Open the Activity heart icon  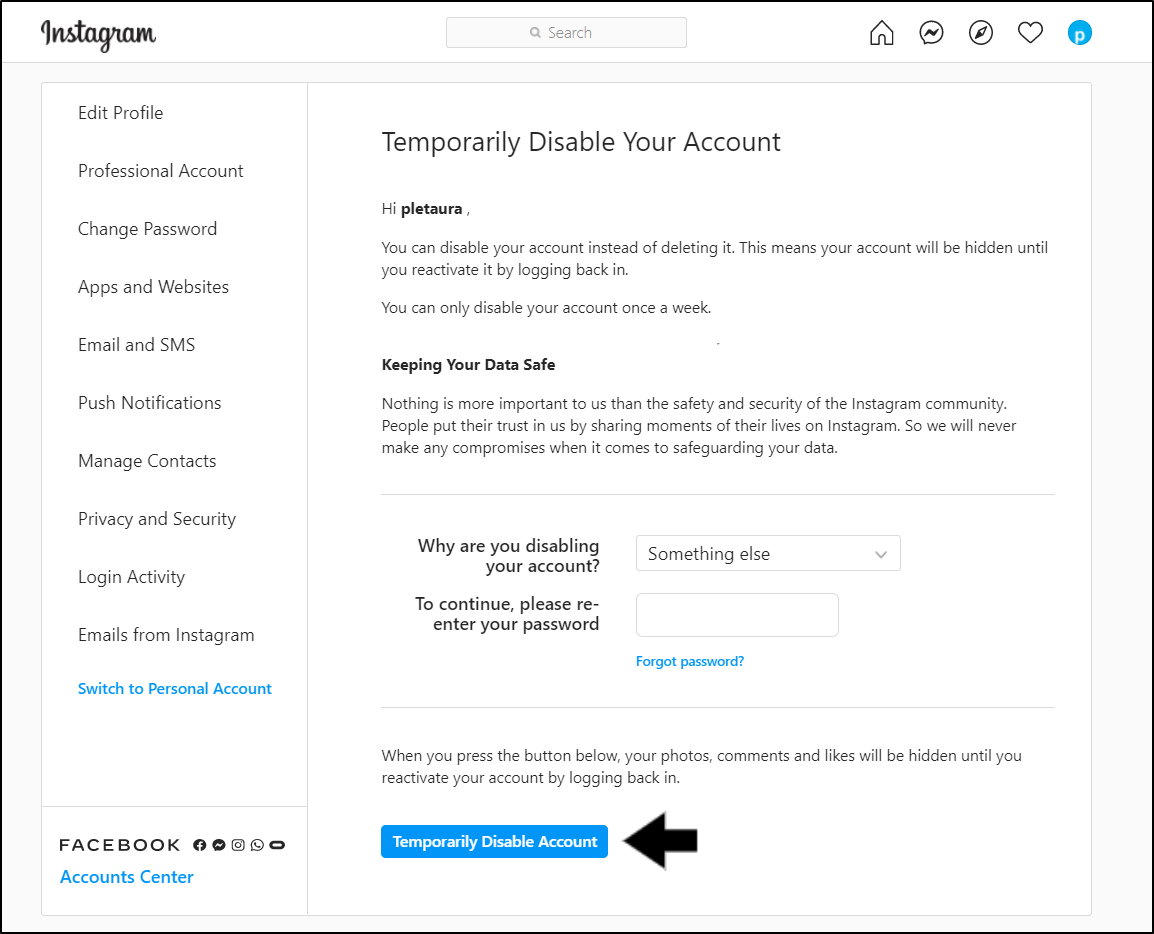tap(1030, 33)
